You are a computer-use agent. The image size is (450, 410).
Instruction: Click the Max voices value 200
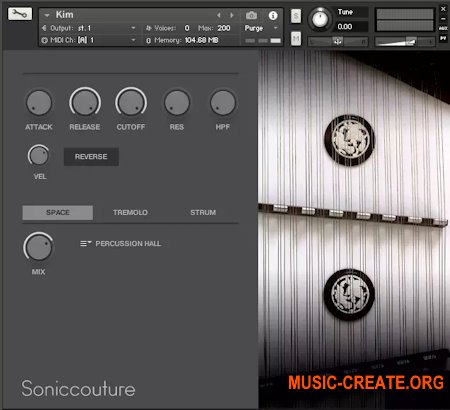224,28
